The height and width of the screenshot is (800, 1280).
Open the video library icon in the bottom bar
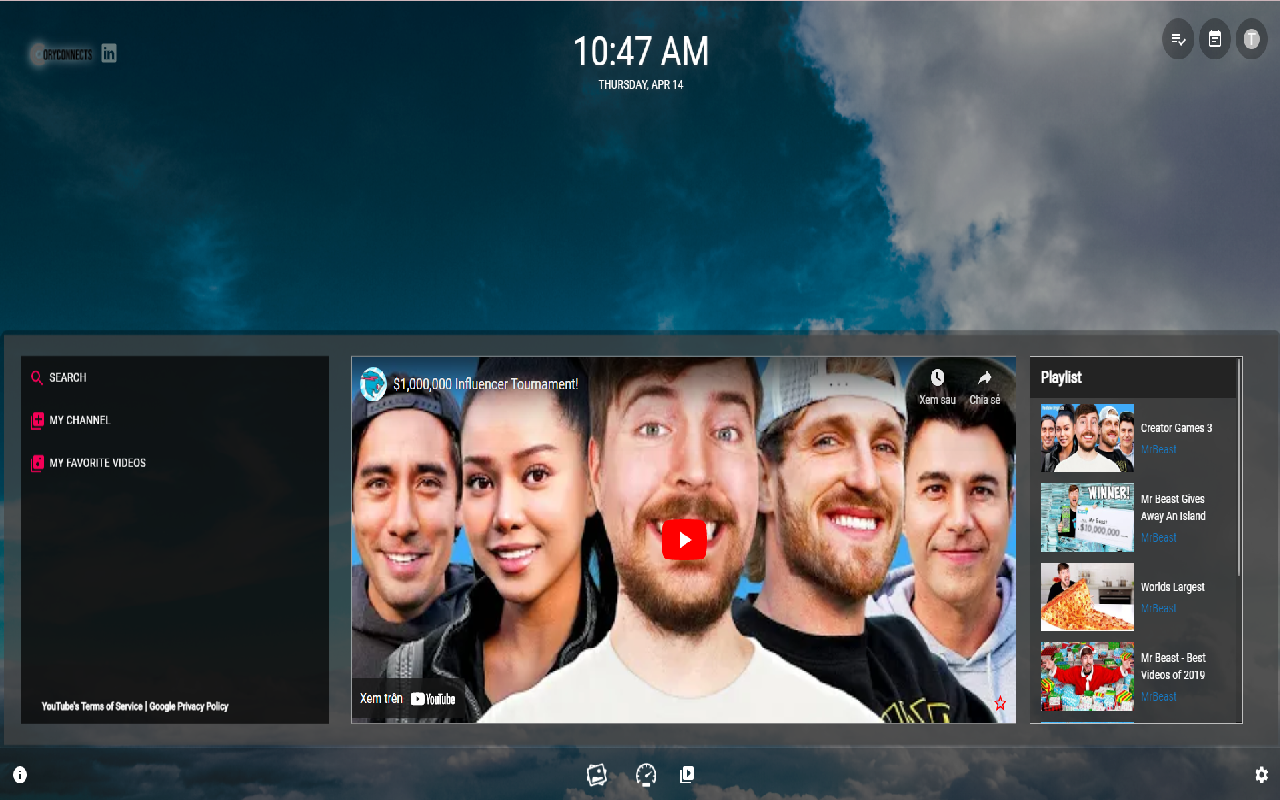pyautogui.click(x=687, y=775)
